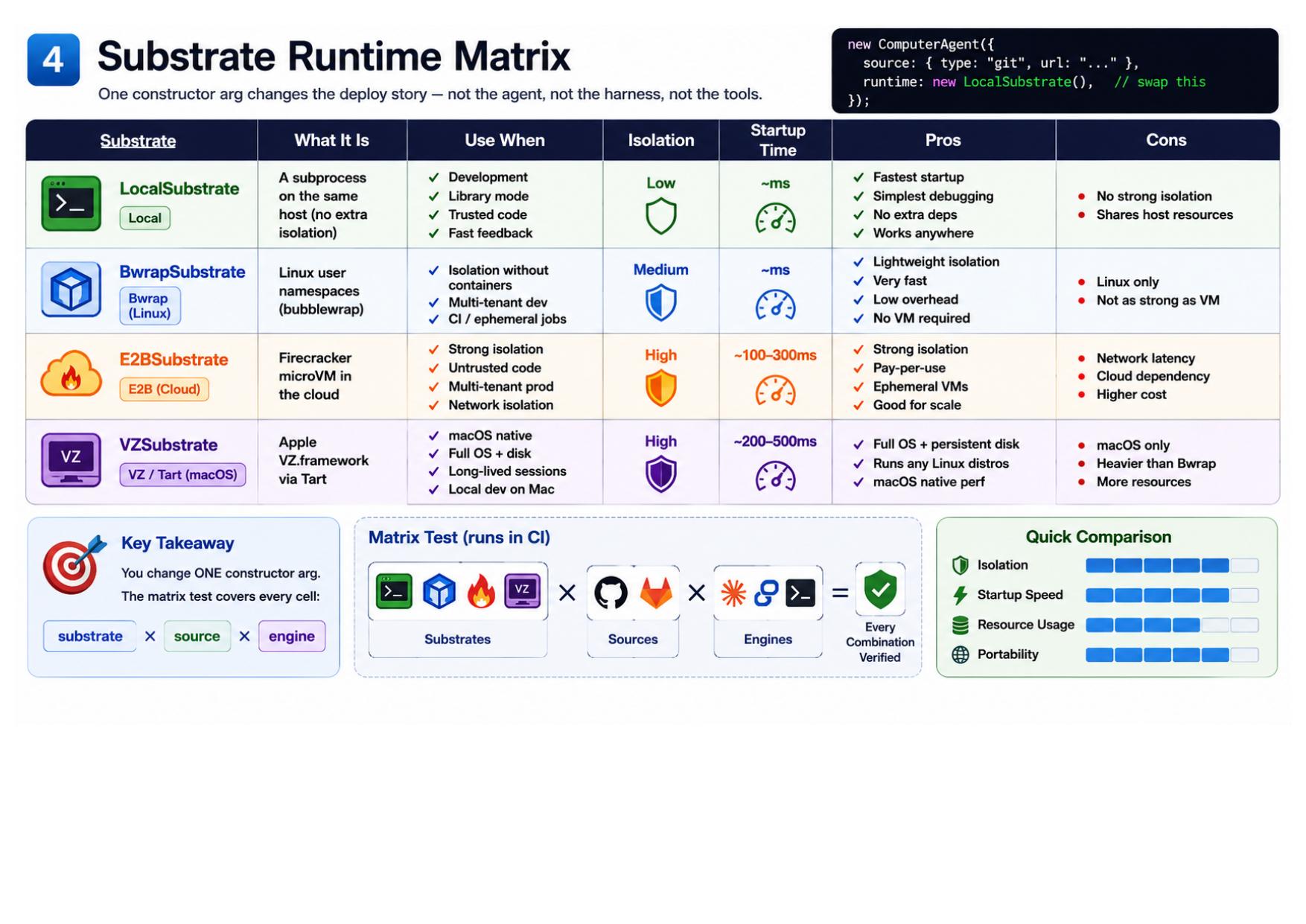This screenshot has height=924, width=1306.
Task: Click the green verified checkmark shield
Action: [880, 590]
